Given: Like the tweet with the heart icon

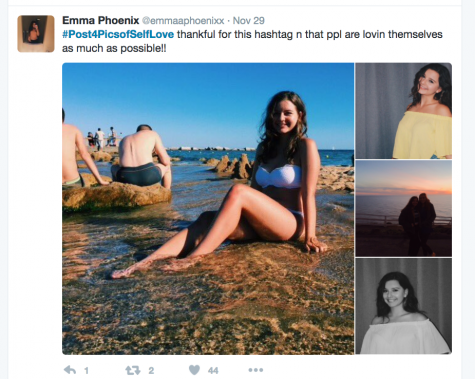Looking at the screenshot, I should pos(194,370).
